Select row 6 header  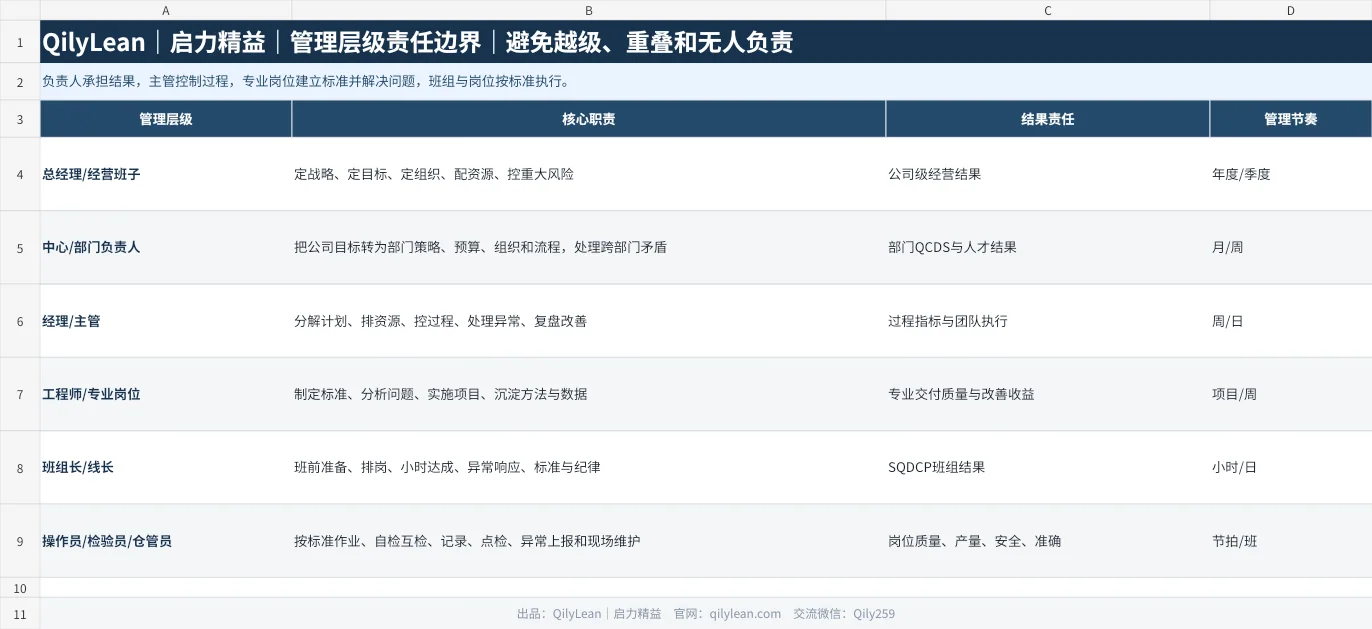point(20,321)
